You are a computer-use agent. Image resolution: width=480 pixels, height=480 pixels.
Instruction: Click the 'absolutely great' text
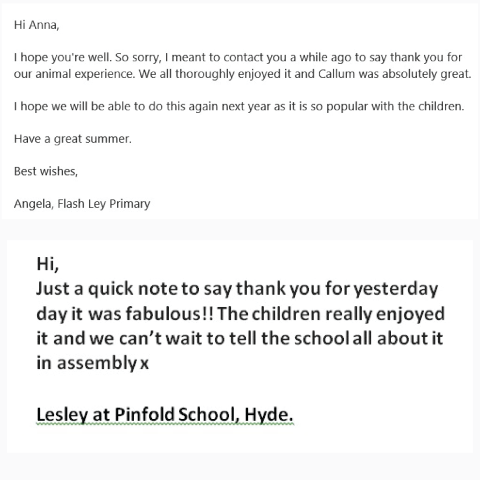(x=427, y=74)
